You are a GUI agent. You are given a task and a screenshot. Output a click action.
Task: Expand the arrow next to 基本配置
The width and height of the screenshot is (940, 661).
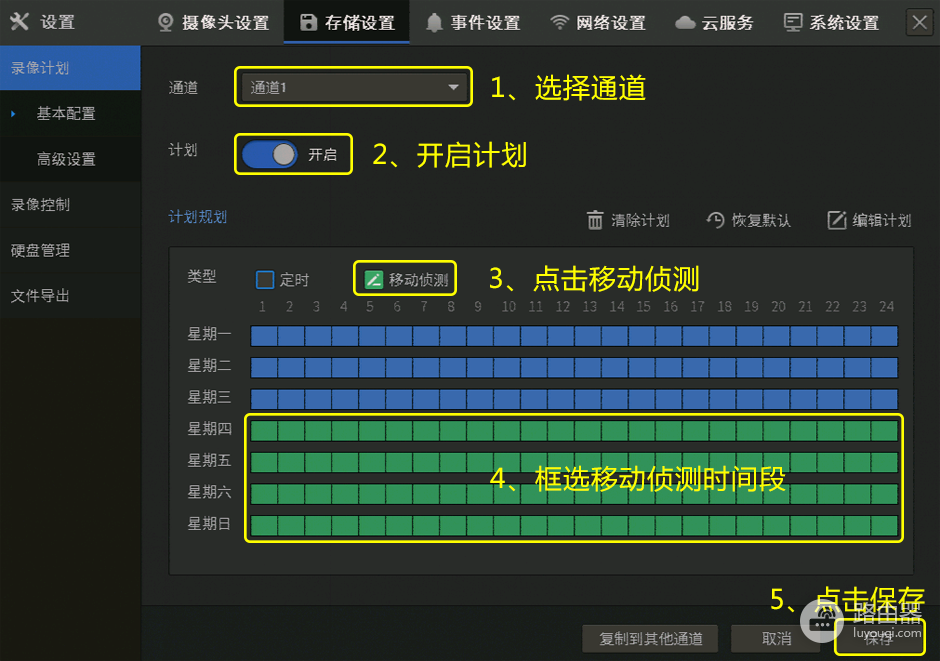13,113
